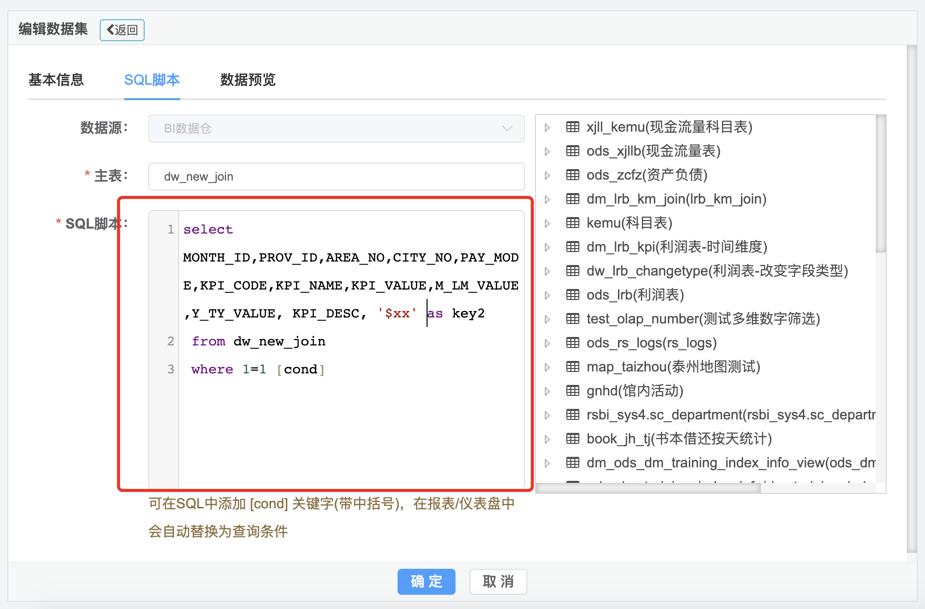Expand the dw_lrb_changetype tree node arrow
Screen dimensions: 925x609
[548, 272]
